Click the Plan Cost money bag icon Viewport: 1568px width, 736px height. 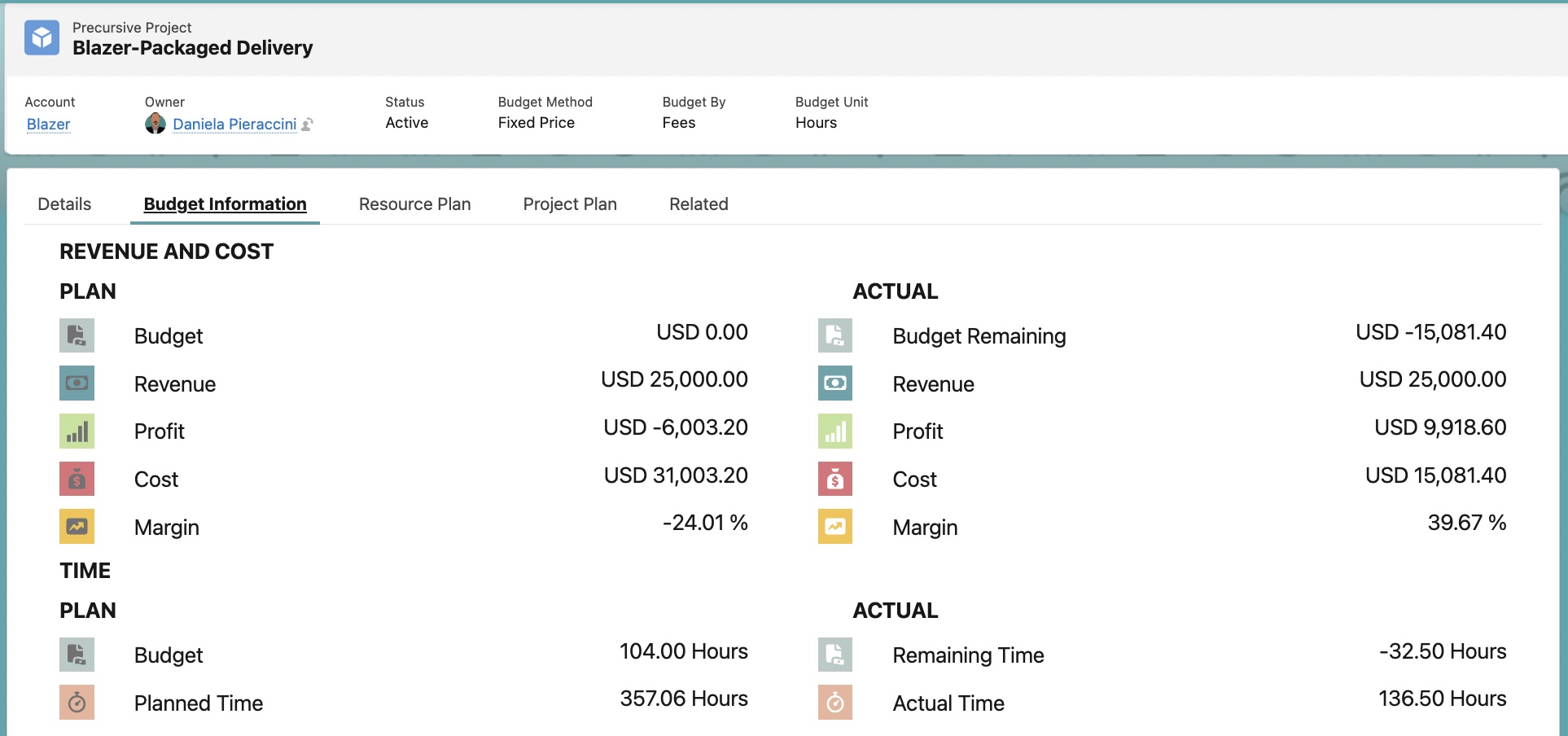(x=77, y=479)
